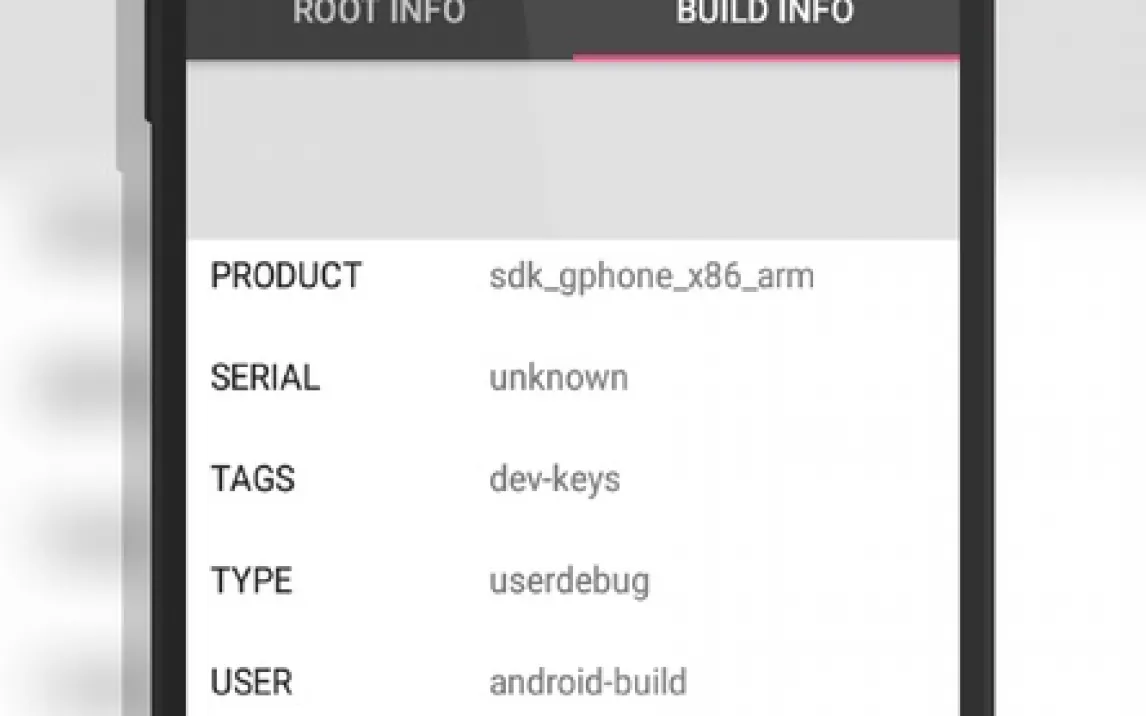Image resolution: width=1146 pixels, height=716 pixels.
Task: Click the TAGS label
Action: pyautogui.click(x=253, y=479)
